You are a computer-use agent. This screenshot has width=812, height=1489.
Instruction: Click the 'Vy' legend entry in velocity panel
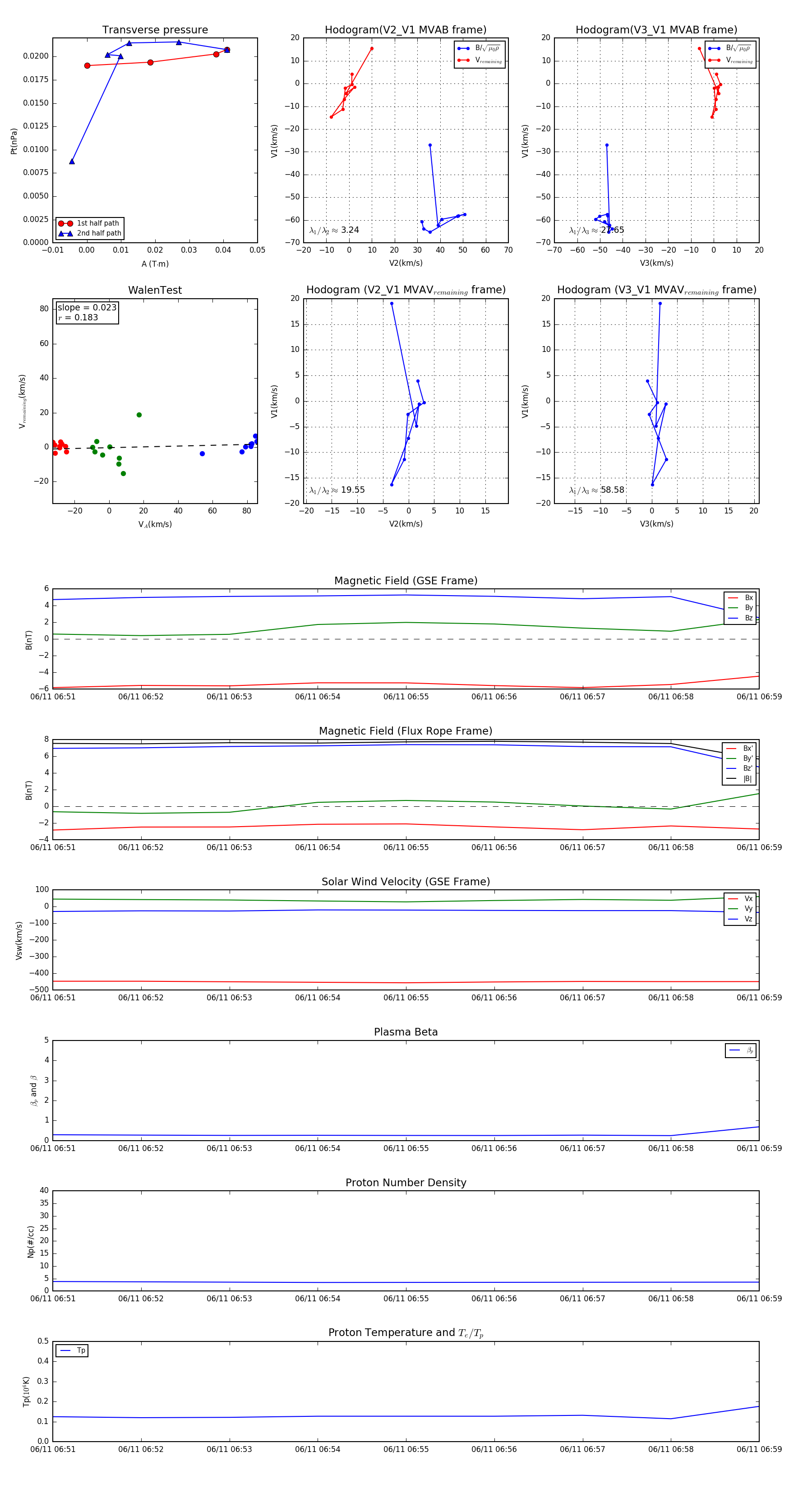pos(740,909)
